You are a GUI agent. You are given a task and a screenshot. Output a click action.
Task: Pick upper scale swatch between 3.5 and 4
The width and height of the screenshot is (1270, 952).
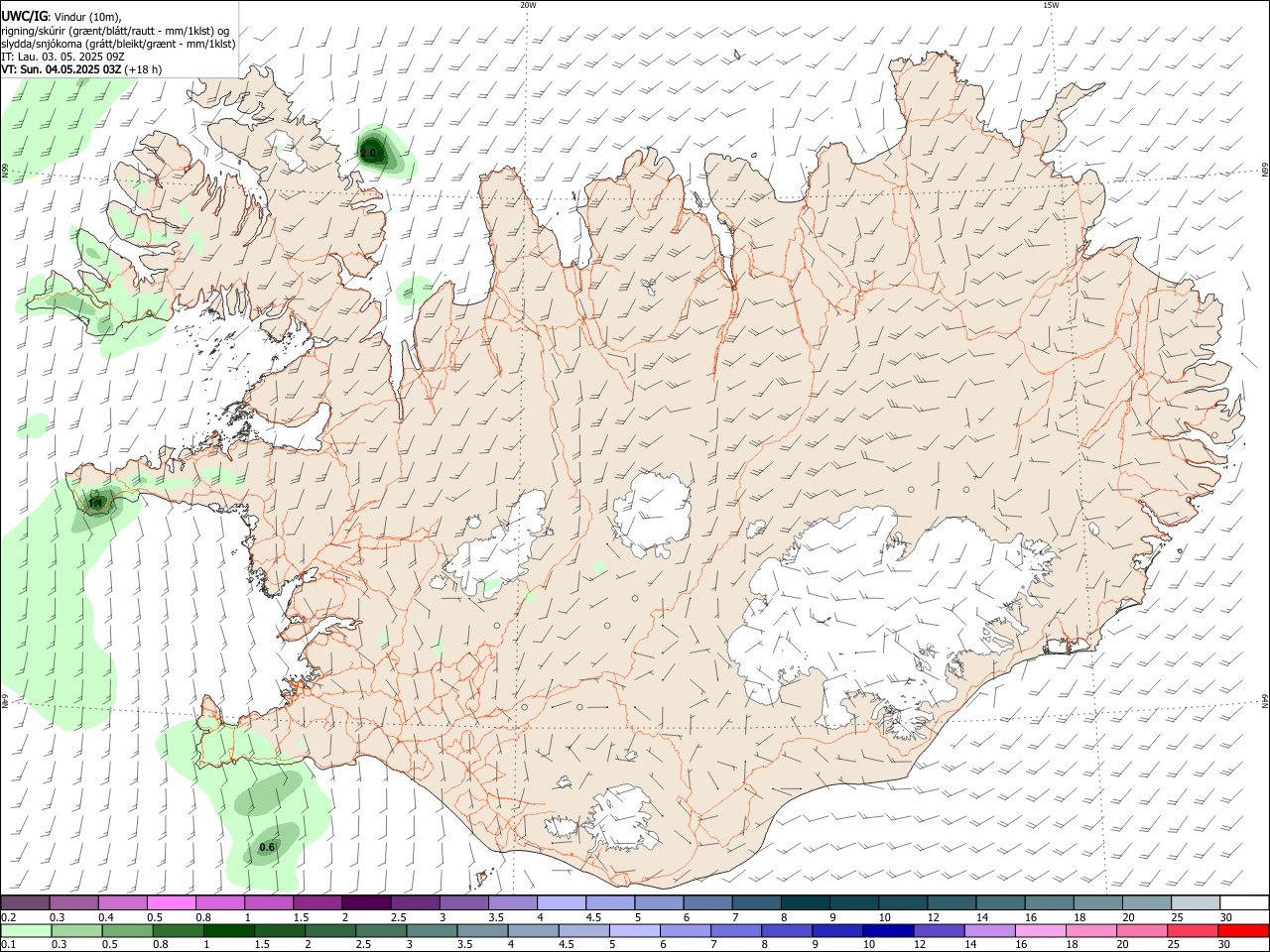pos(512,902)
